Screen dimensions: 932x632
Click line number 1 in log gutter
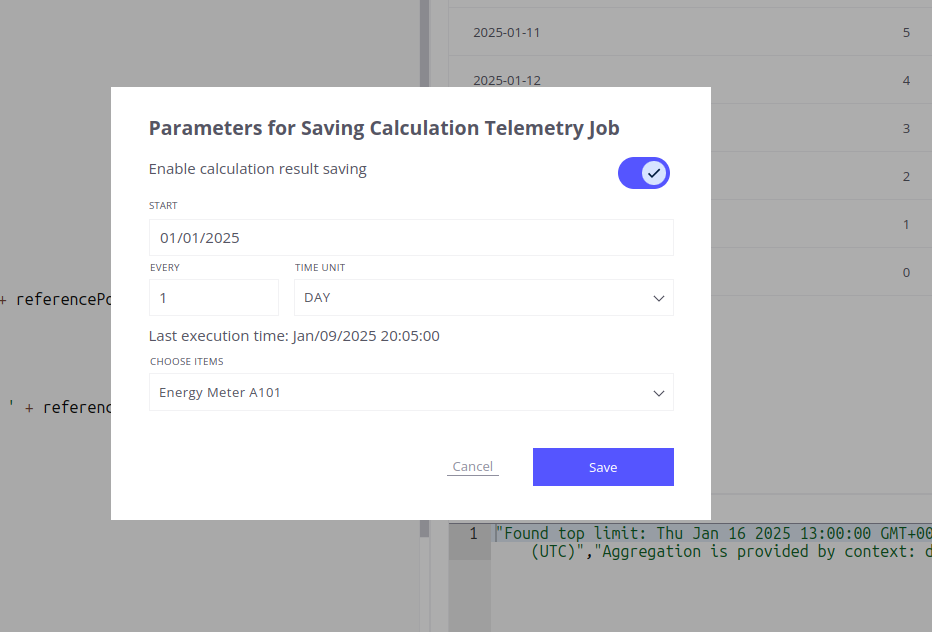tap(473, 534)
